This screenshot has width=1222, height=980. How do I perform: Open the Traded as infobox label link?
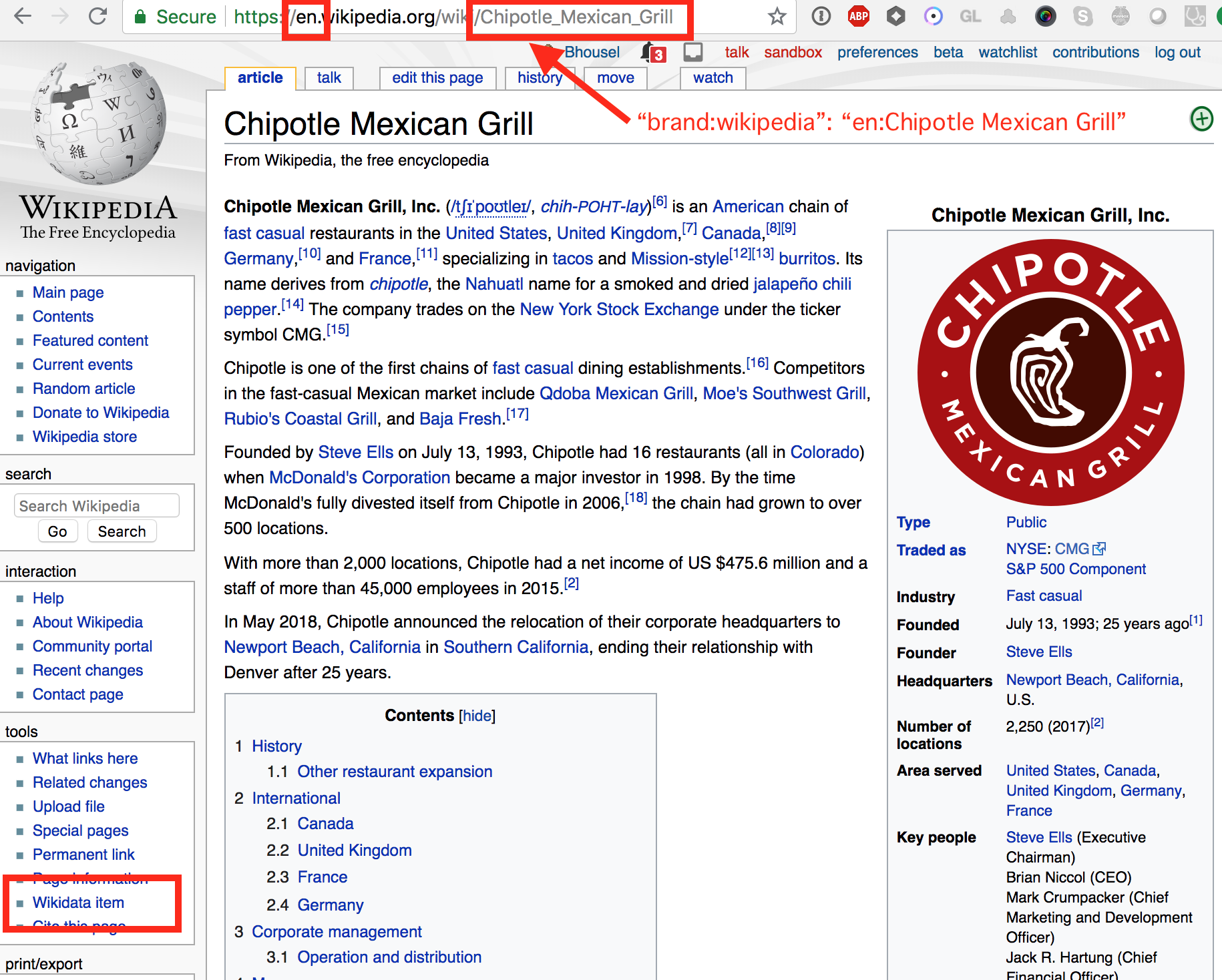tap(931, 550)
